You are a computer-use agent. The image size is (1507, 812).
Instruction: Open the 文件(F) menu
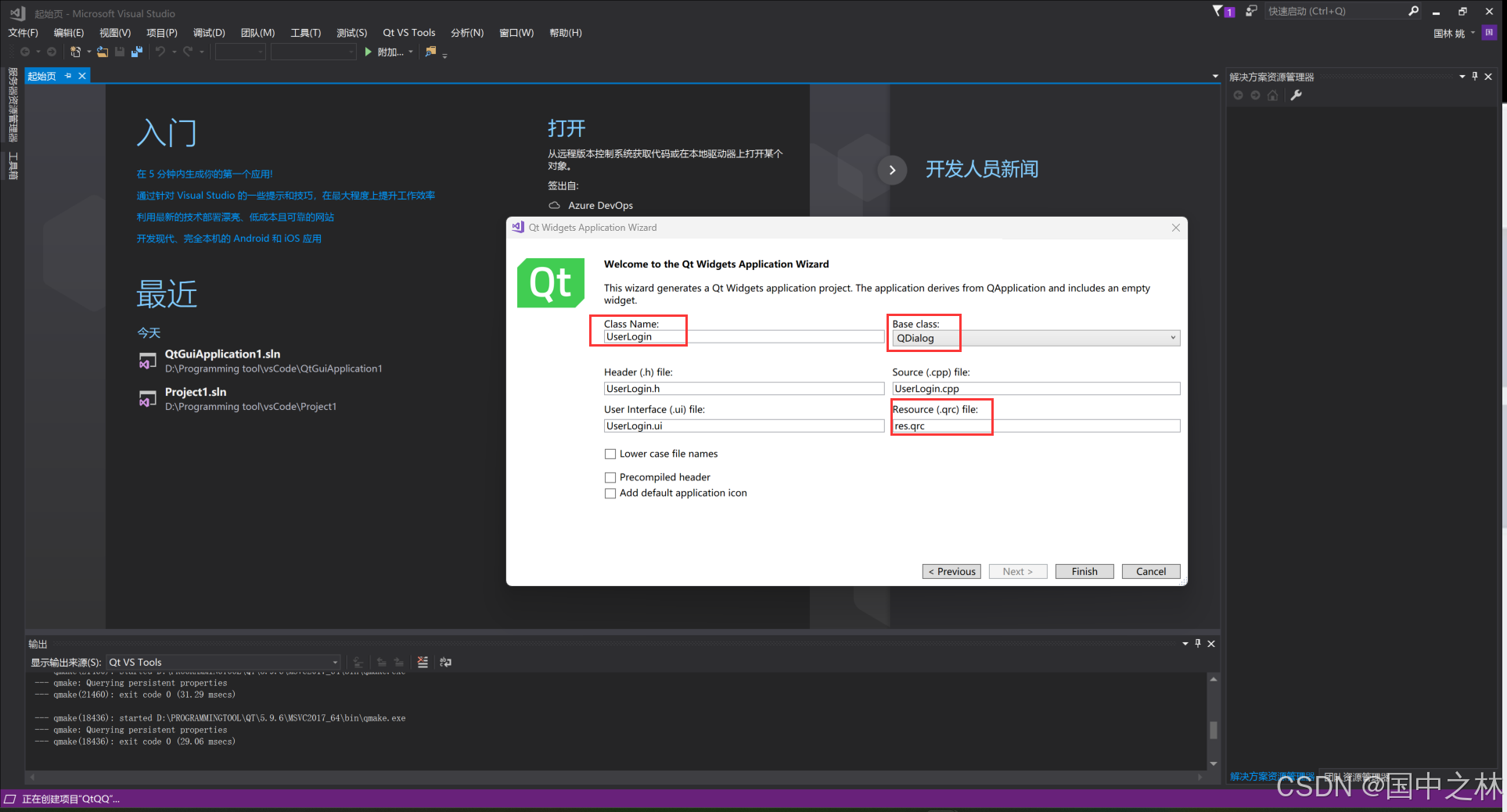(23, 33)
